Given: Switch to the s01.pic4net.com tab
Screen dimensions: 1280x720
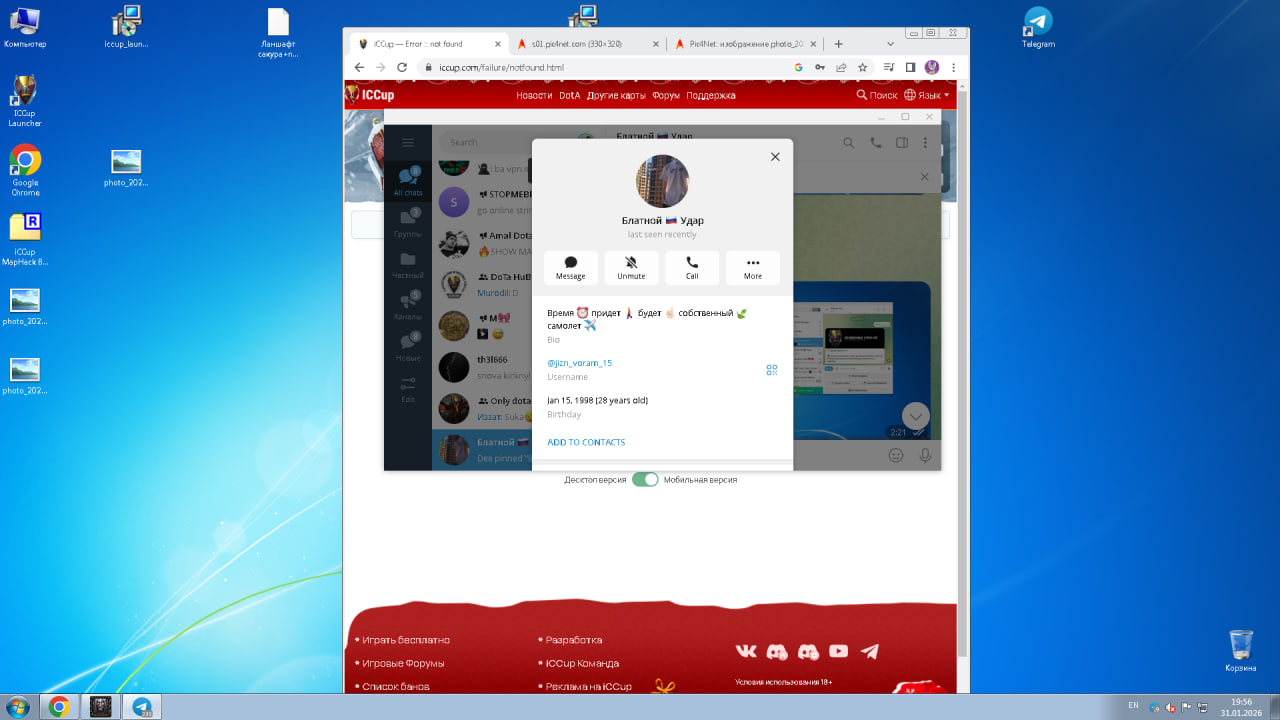Looking at the screenshot, I should (x=587, y=44).
